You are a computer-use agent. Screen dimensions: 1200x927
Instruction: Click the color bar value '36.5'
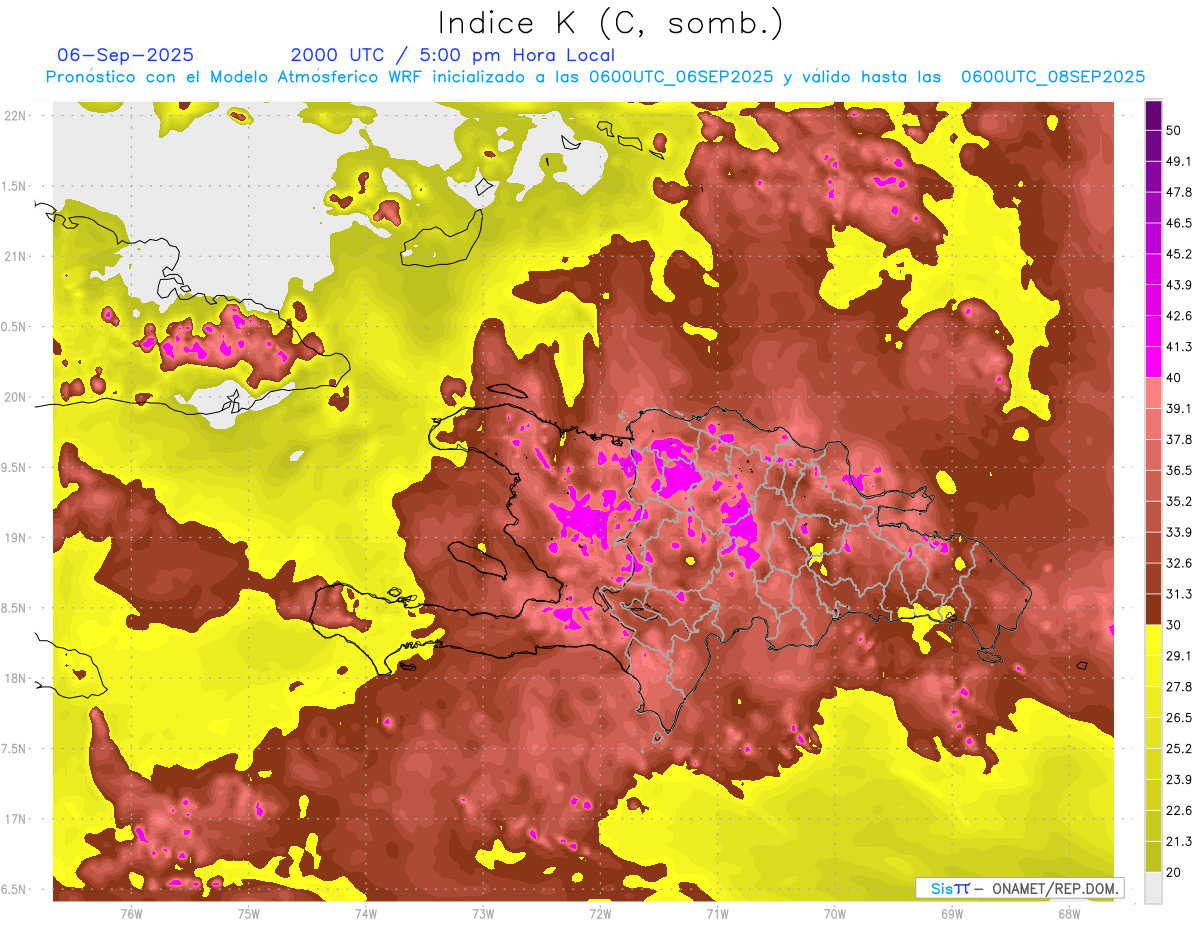coord(1179,470)
